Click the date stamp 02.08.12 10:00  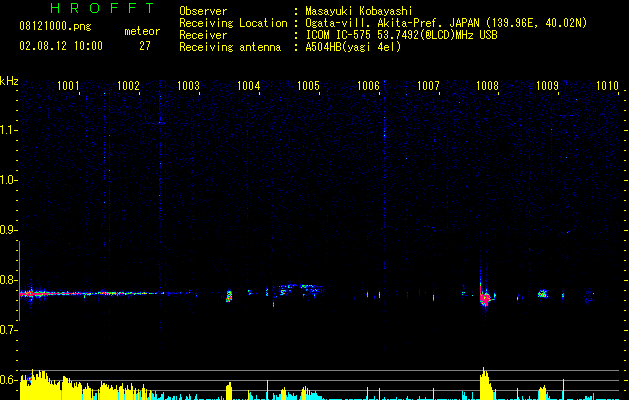click(x=61, y=46)
